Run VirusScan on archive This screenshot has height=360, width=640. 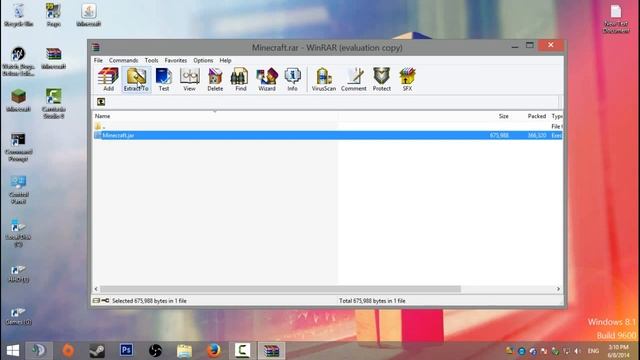[x=324, y=79]
